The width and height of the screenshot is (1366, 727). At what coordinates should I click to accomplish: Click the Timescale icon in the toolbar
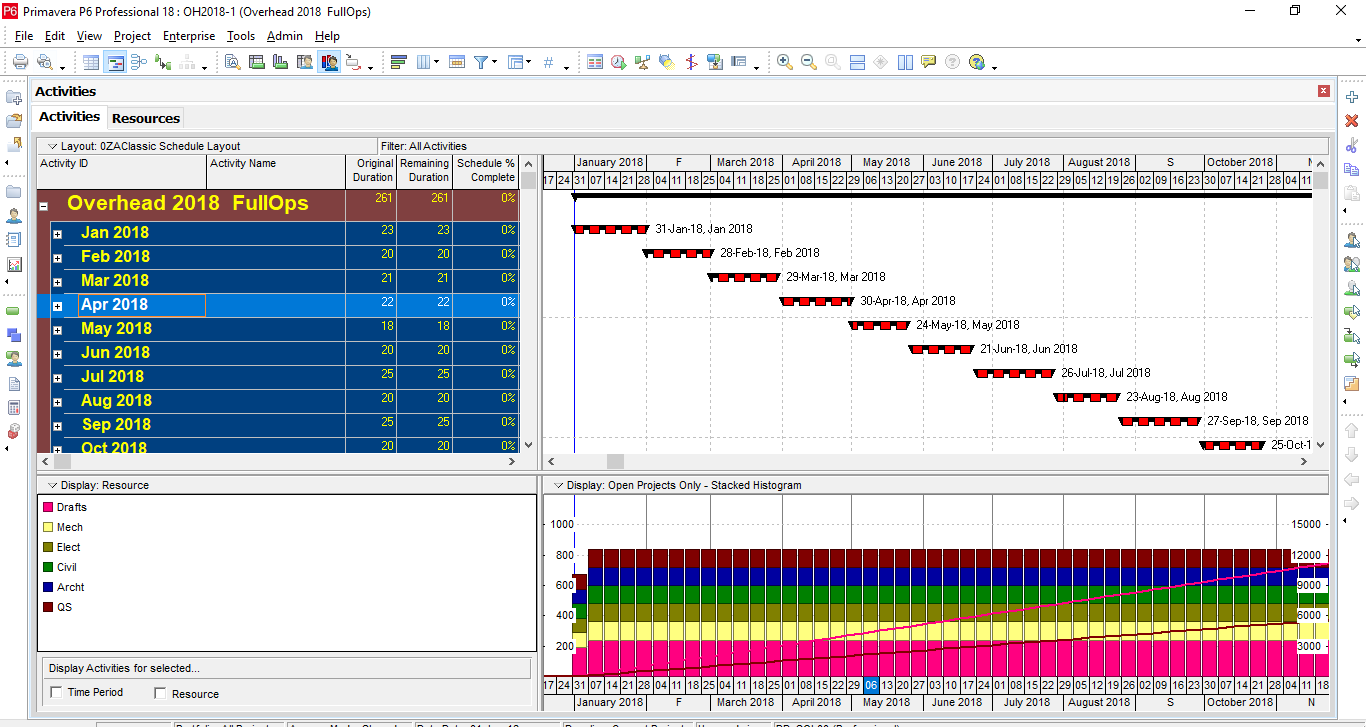click(x=457, y=62)
